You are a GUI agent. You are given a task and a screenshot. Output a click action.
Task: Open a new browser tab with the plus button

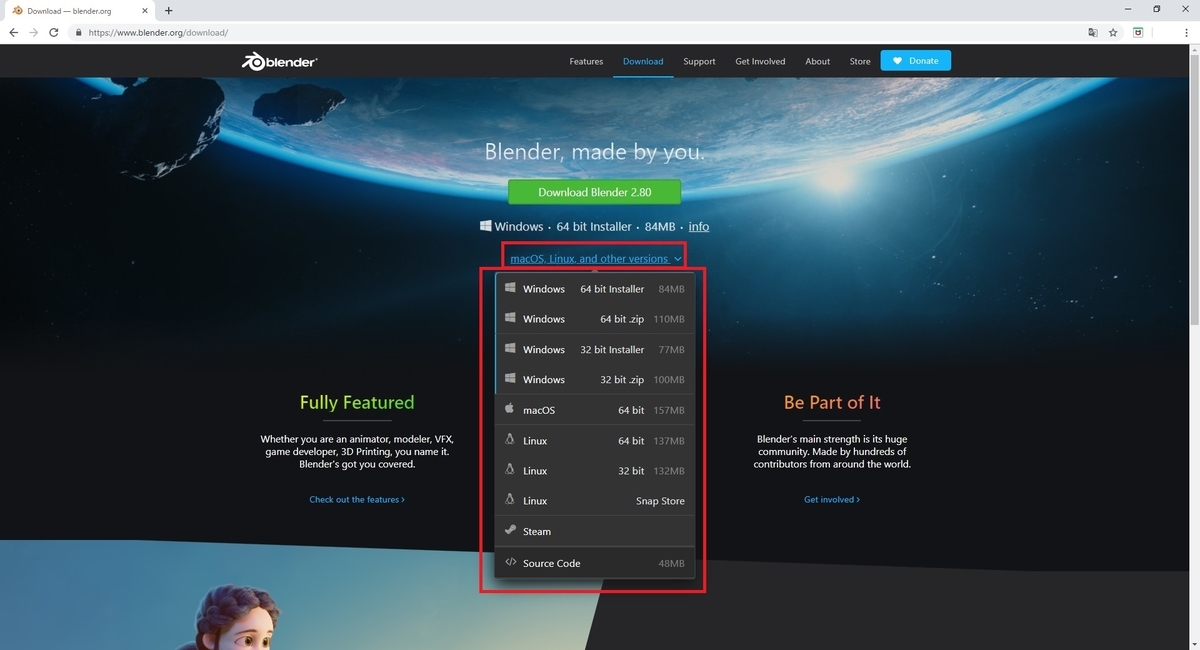168,10
